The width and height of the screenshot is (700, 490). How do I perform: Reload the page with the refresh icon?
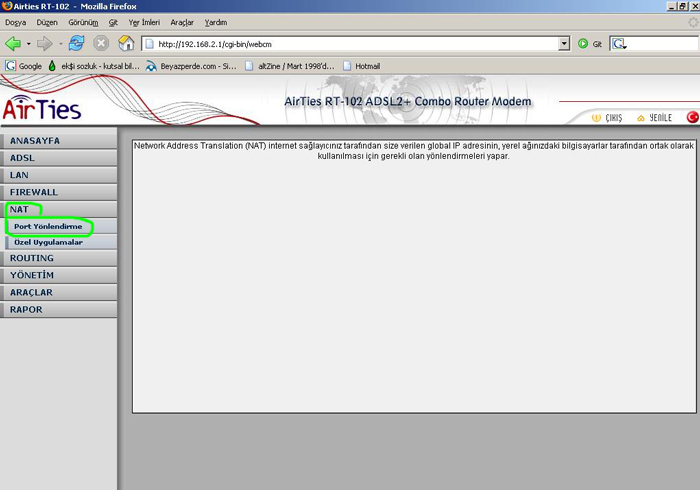(x=77, y=43)
